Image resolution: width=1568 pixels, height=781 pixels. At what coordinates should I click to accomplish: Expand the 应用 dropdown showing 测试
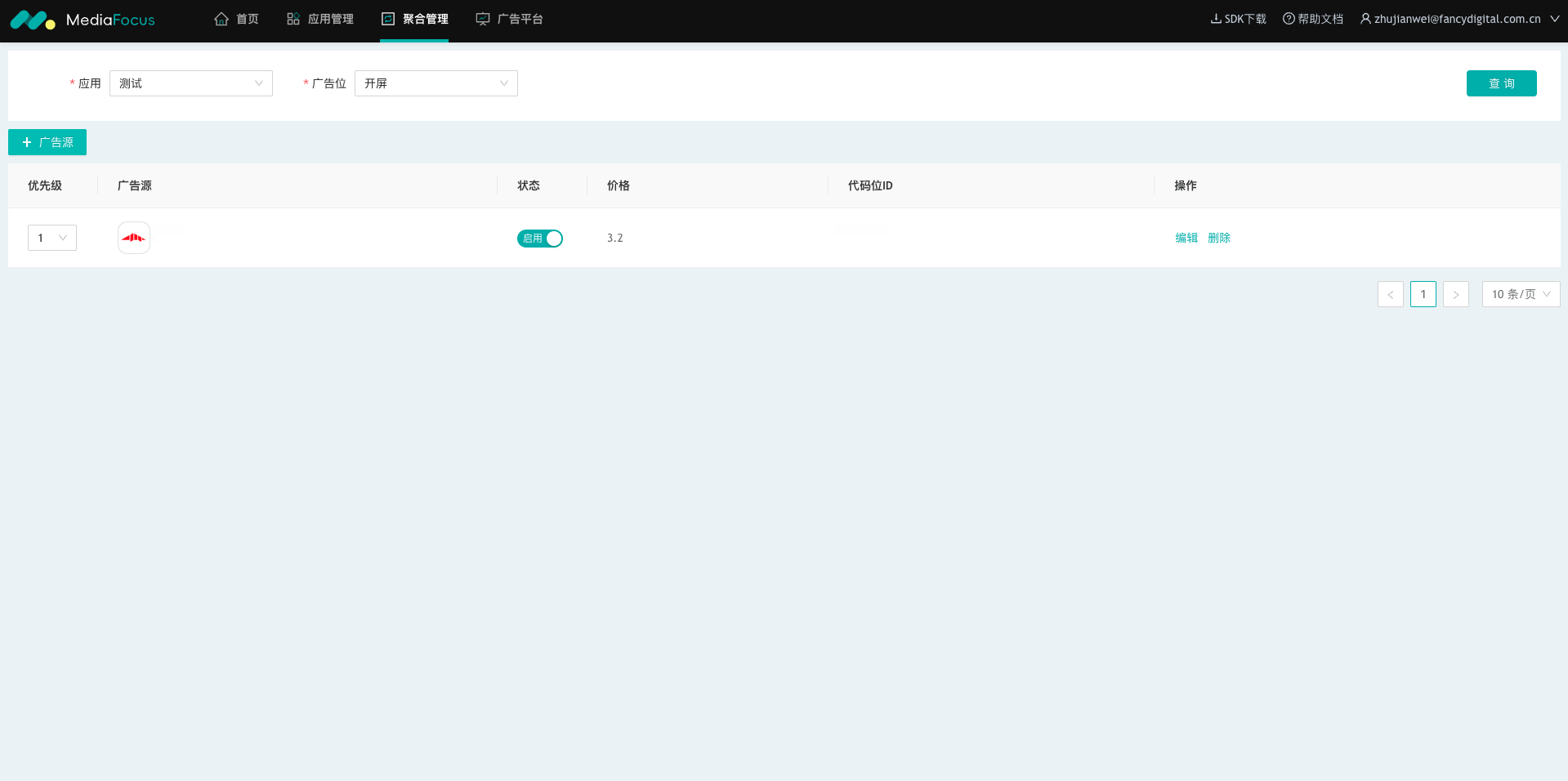[x=191, y=83]
